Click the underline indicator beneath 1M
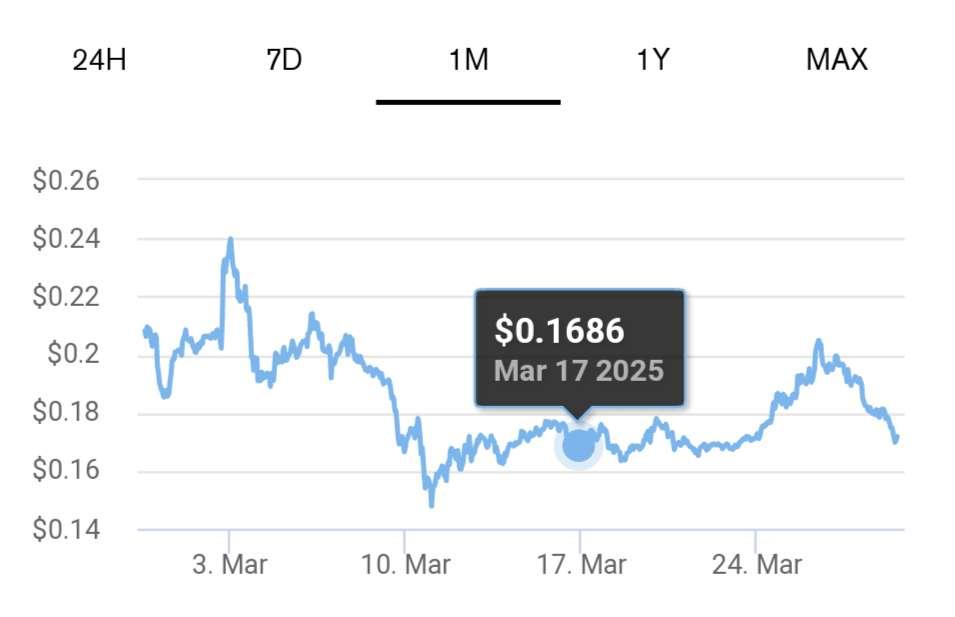Viewport: 955px width, 617px height. [x=468, y=101]
